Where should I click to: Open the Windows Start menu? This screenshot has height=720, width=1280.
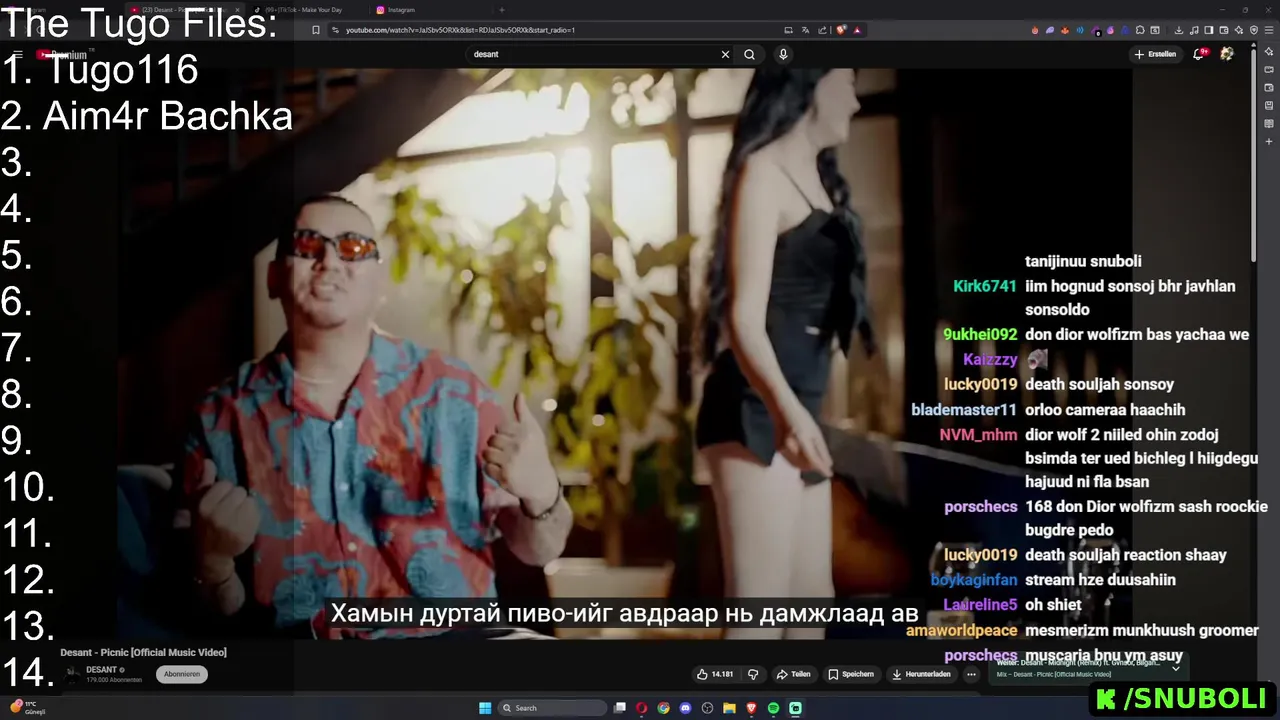tap(485, 708)
